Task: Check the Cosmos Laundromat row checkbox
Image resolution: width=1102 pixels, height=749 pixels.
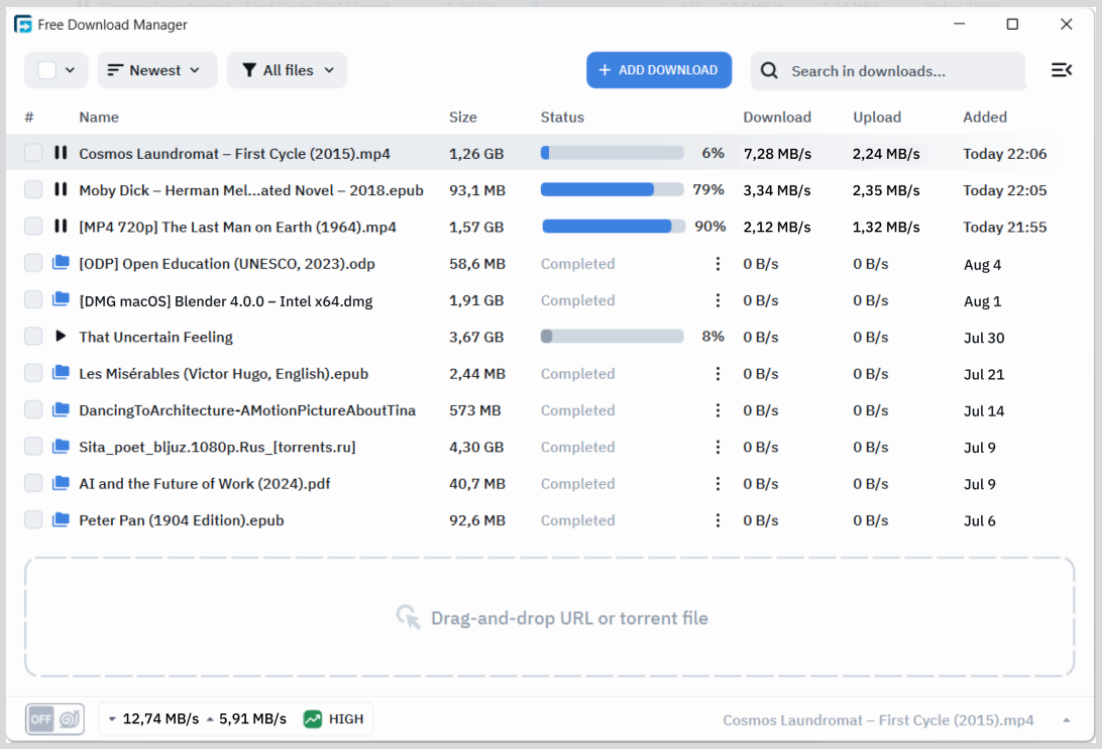Action: click(33, 152)
